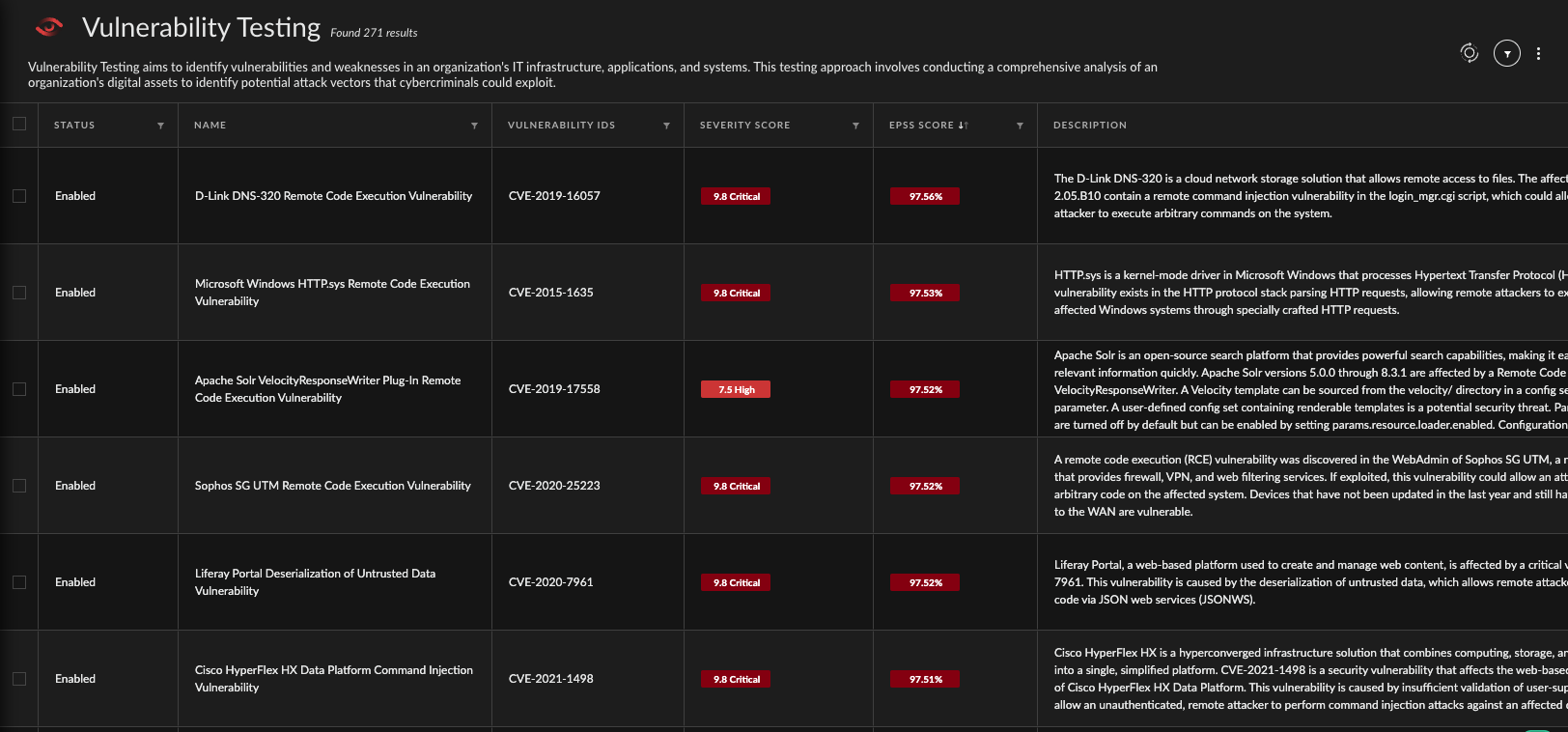Click Enabled status in Apache Solr row
The height and width of the screenshot is (732, 1568).
75,389
